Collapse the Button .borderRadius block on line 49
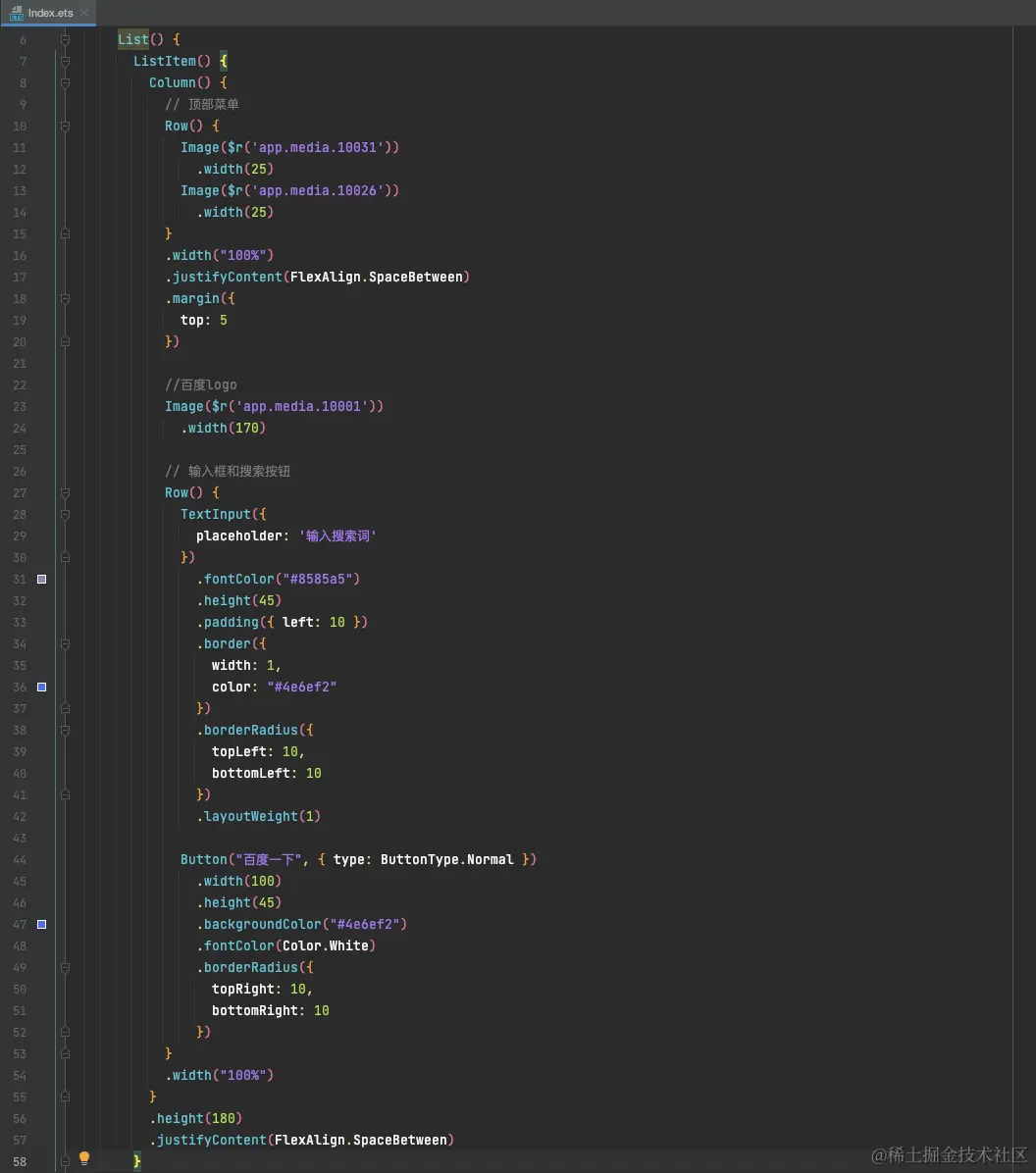Screen dimensions: 1036x1173 [x=65, y=968]
